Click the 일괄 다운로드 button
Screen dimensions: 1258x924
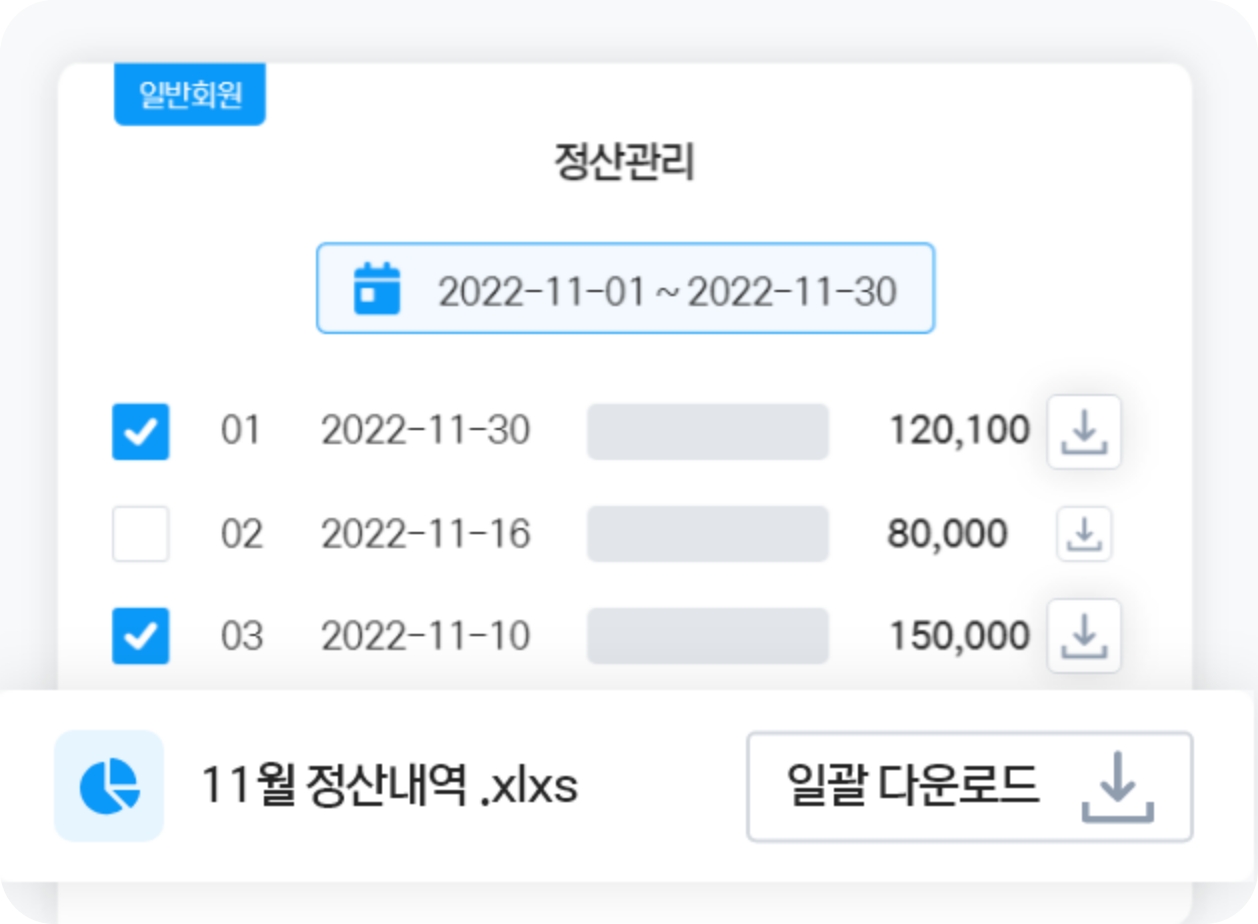(969, 787)
